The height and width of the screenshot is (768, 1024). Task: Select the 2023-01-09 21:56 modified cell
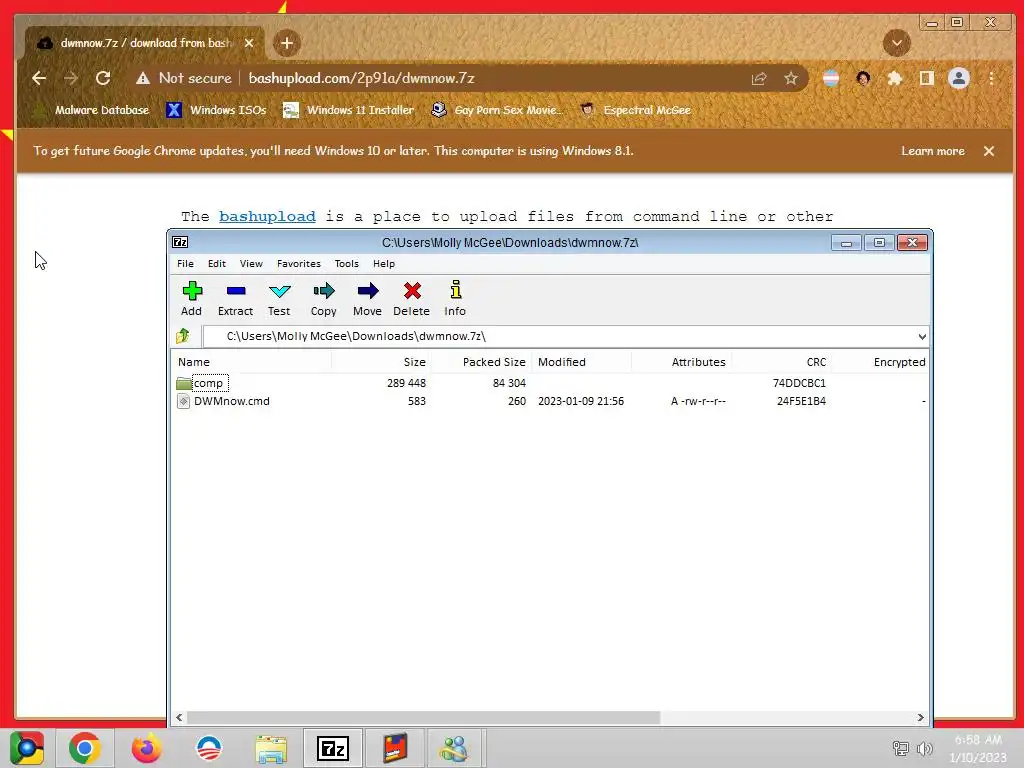[x=581, y=401]
